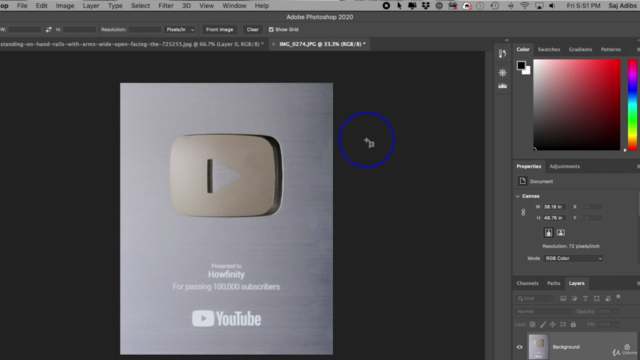This screenshot has height=360, width=640.
Task: Open the Wi-Fi menu bar icon
Action: tap(525, 6)
